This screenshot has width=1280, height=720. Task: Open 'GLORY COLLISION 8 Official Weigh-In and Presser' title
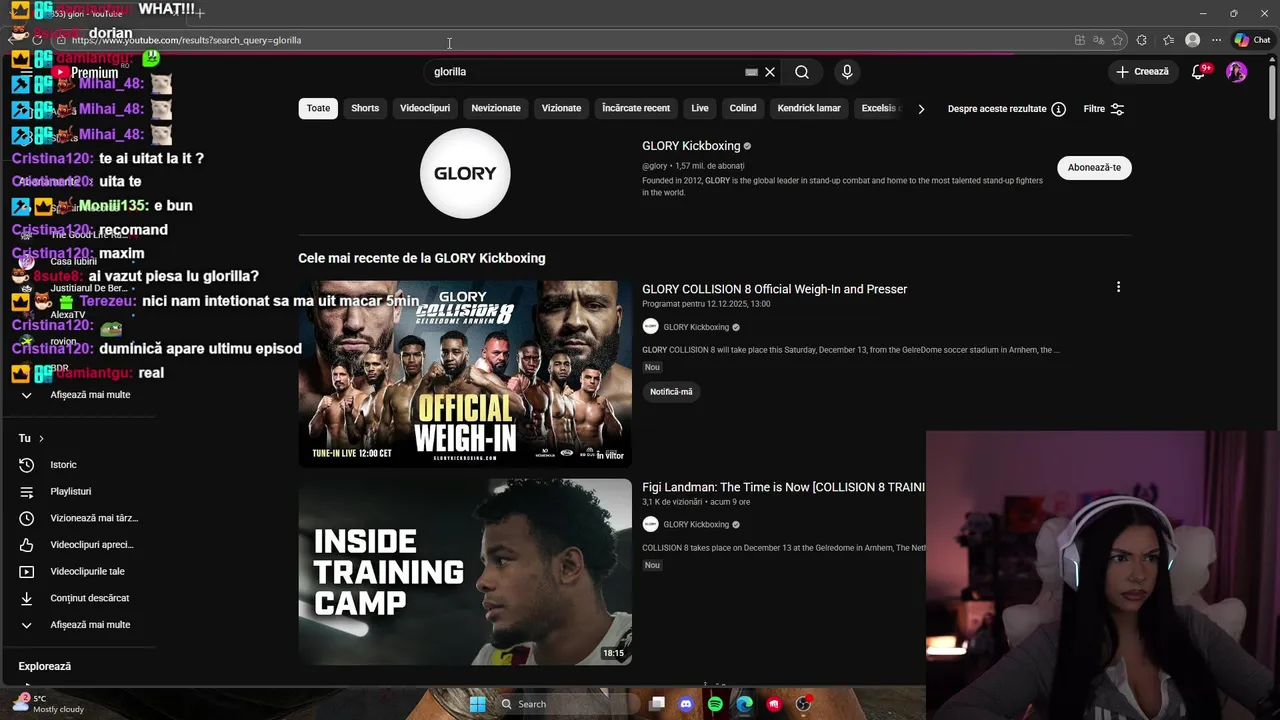click(774, 289)
